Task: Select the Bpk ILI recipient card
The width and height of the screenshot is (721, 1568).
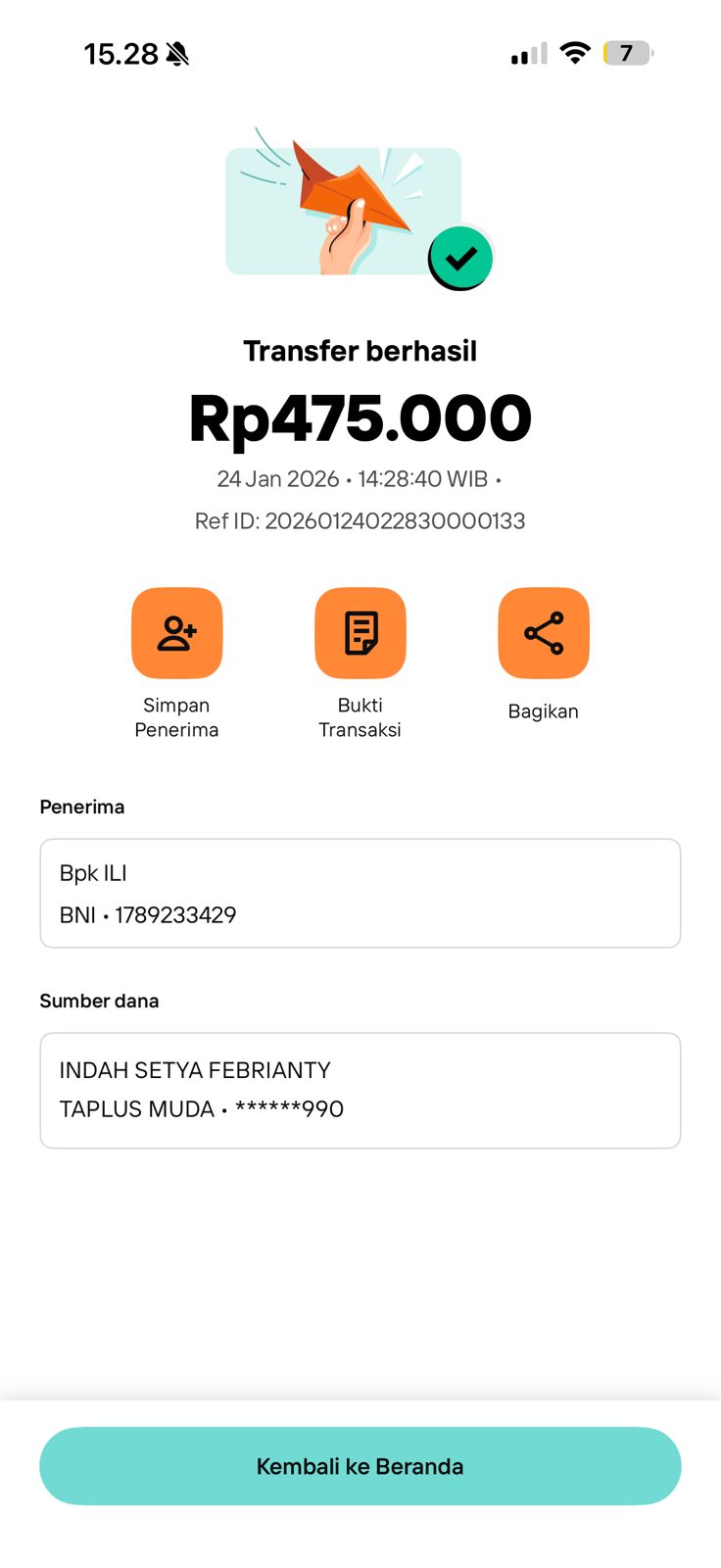Action: click(x=360, y=893)
